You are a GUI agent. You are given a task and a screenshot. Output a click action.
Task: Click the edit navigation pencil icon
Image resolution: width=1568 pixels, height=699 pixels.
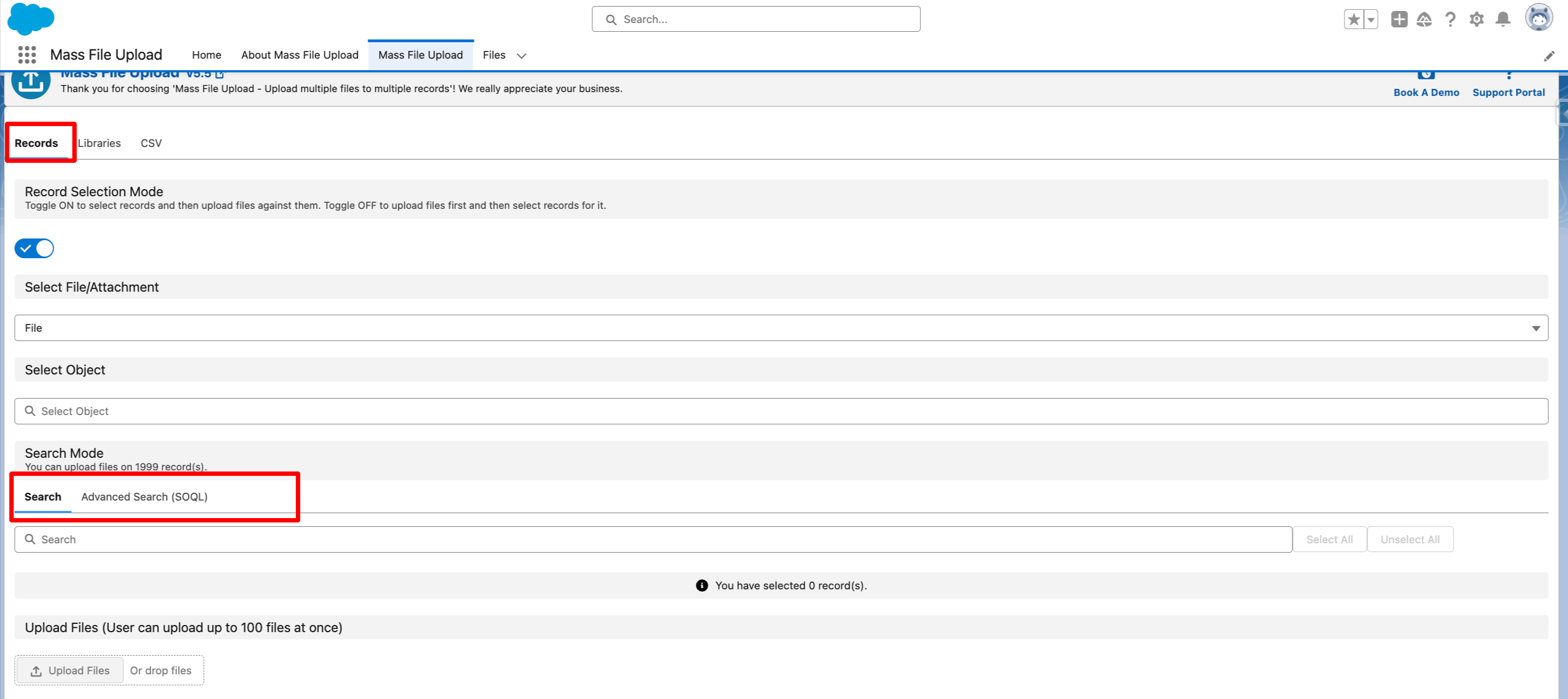coord(1548,56)
